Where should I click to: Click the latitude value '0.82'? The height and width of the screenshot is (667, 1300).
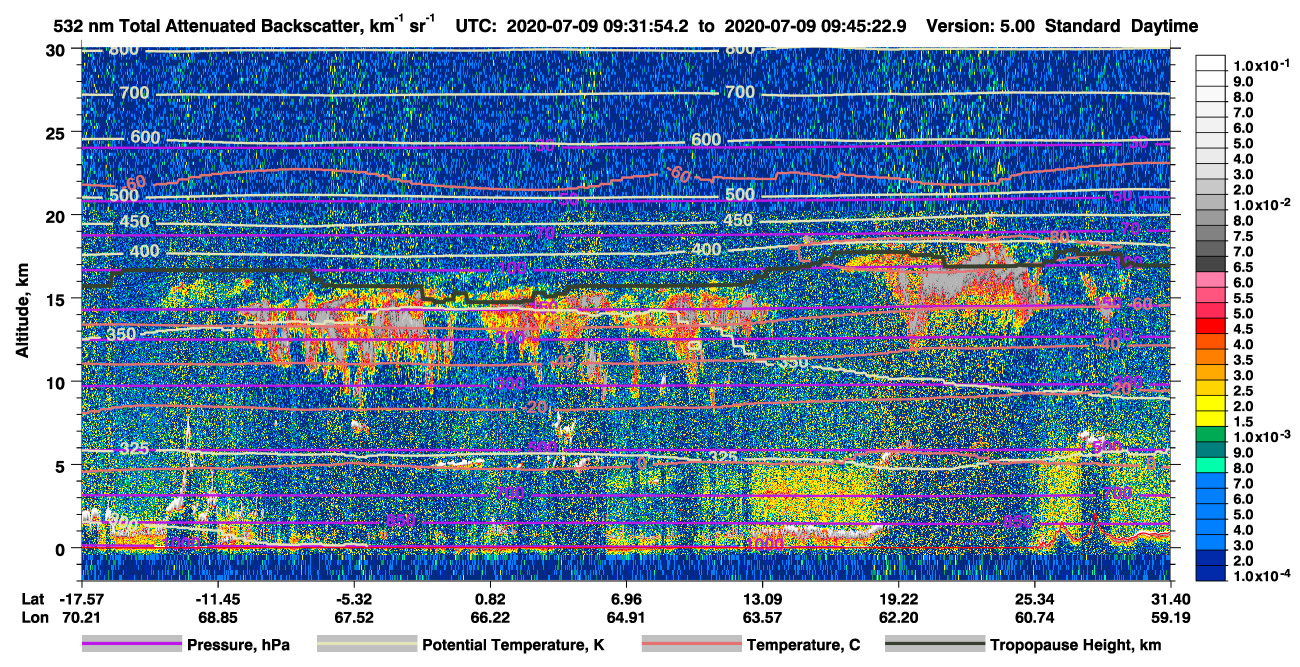click(x=490, y=598)
